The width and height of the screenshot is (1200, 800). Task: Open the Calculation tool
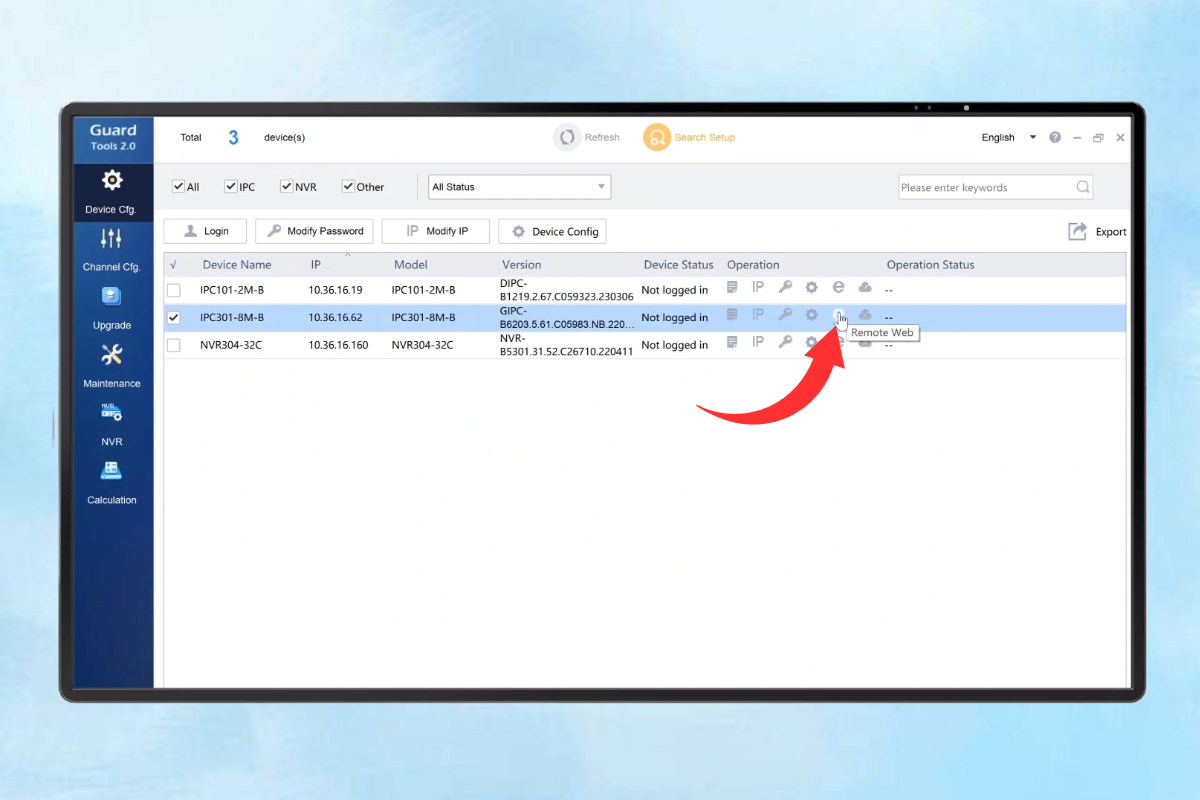[x=112, y=482]
